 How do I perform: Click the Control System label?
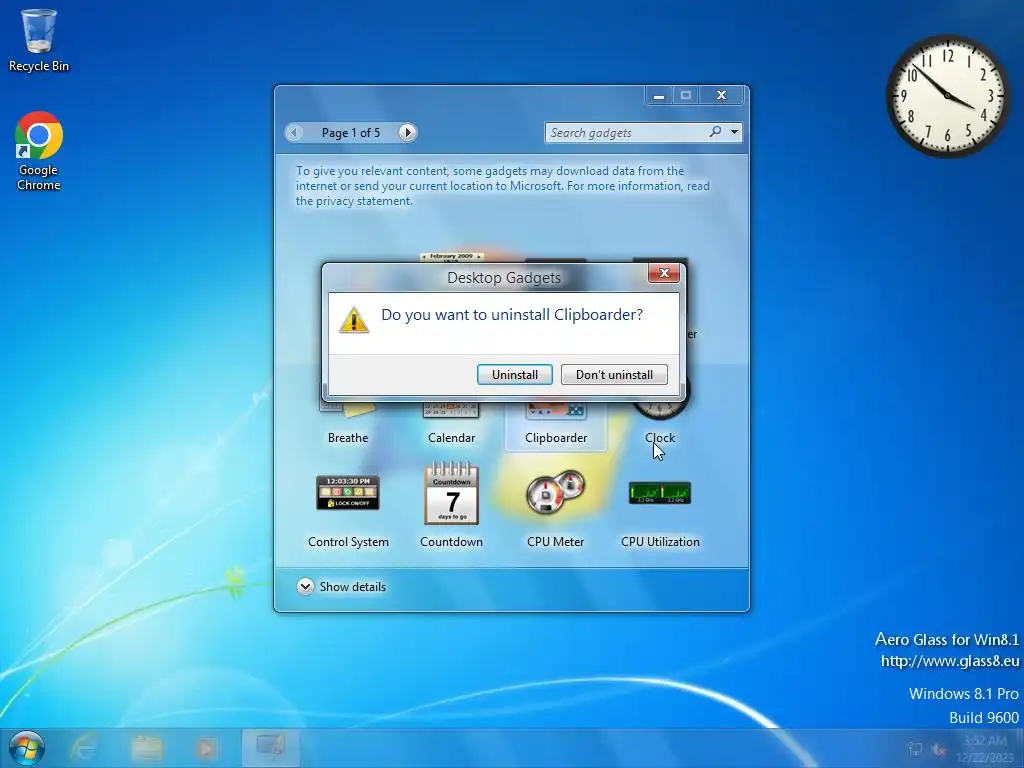coord(348,542)
